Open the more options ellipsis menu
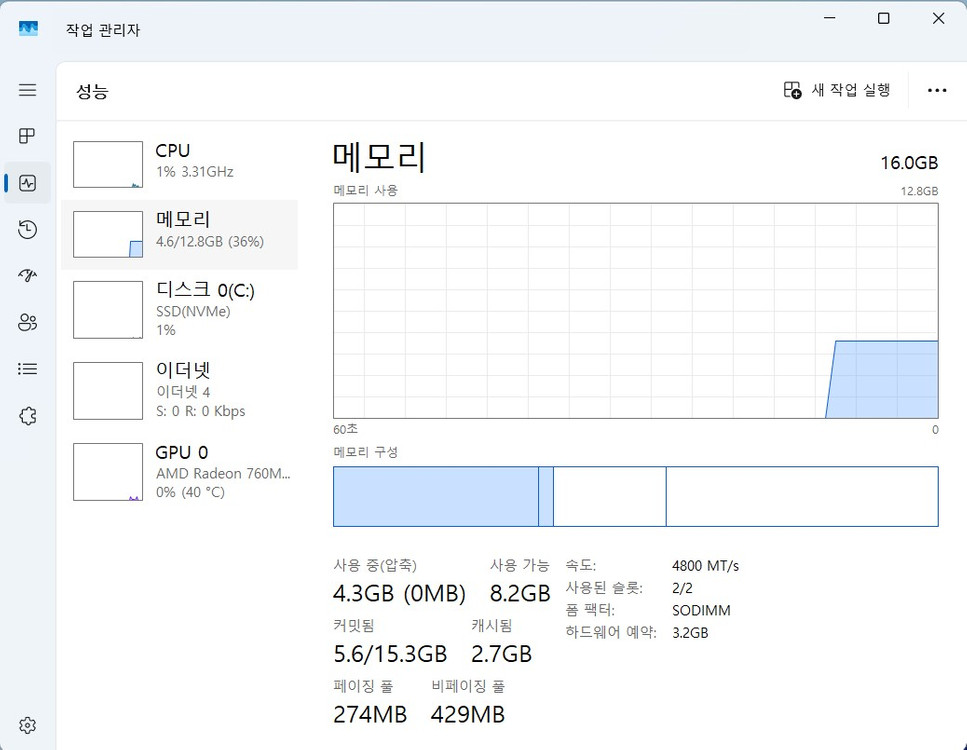This screenshot has height=750, width=967. coord(936,90)
